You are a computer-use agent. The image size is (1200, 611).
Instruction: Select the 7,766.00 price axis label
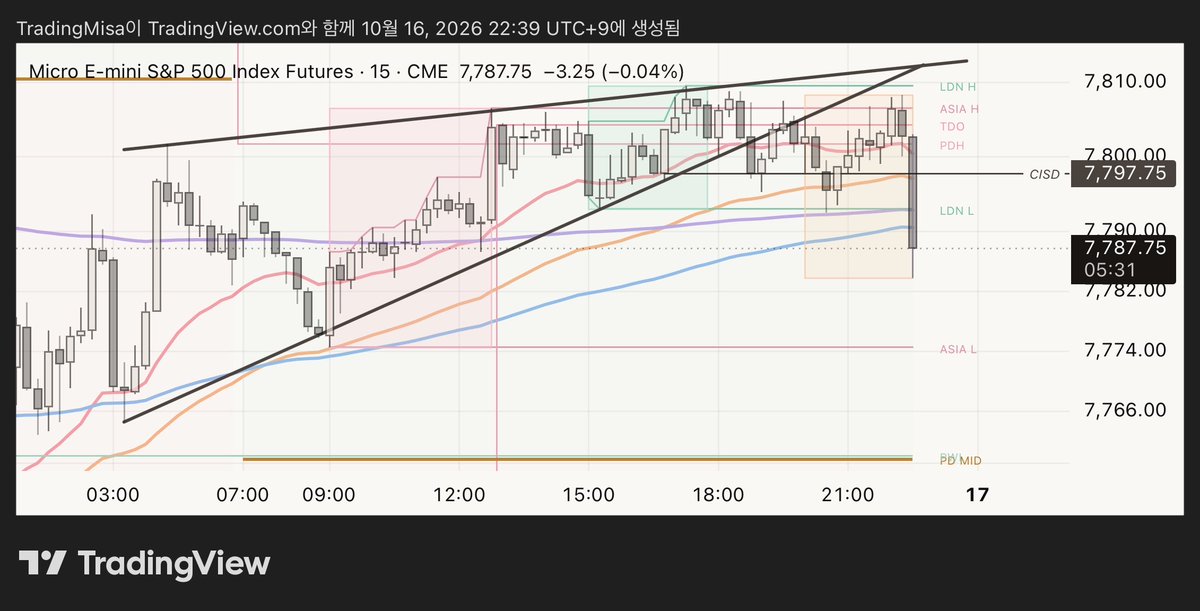pos(1128,410)
